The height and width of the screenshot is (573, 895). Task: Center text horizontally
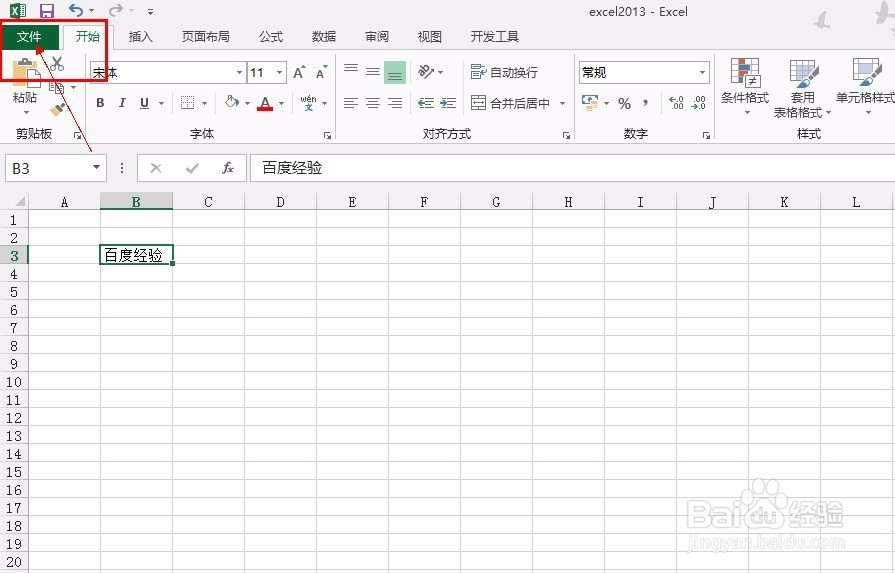coord(373,103)
